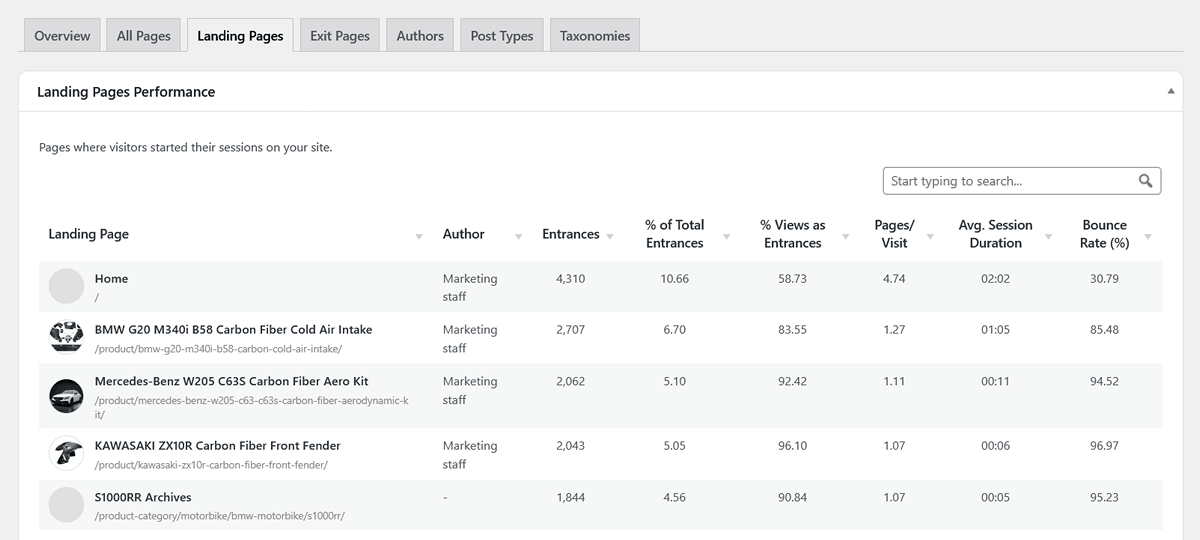Sort by Landing Page column arrow
This screenshot has width=1200, height=540.
(x=419, y=237)
